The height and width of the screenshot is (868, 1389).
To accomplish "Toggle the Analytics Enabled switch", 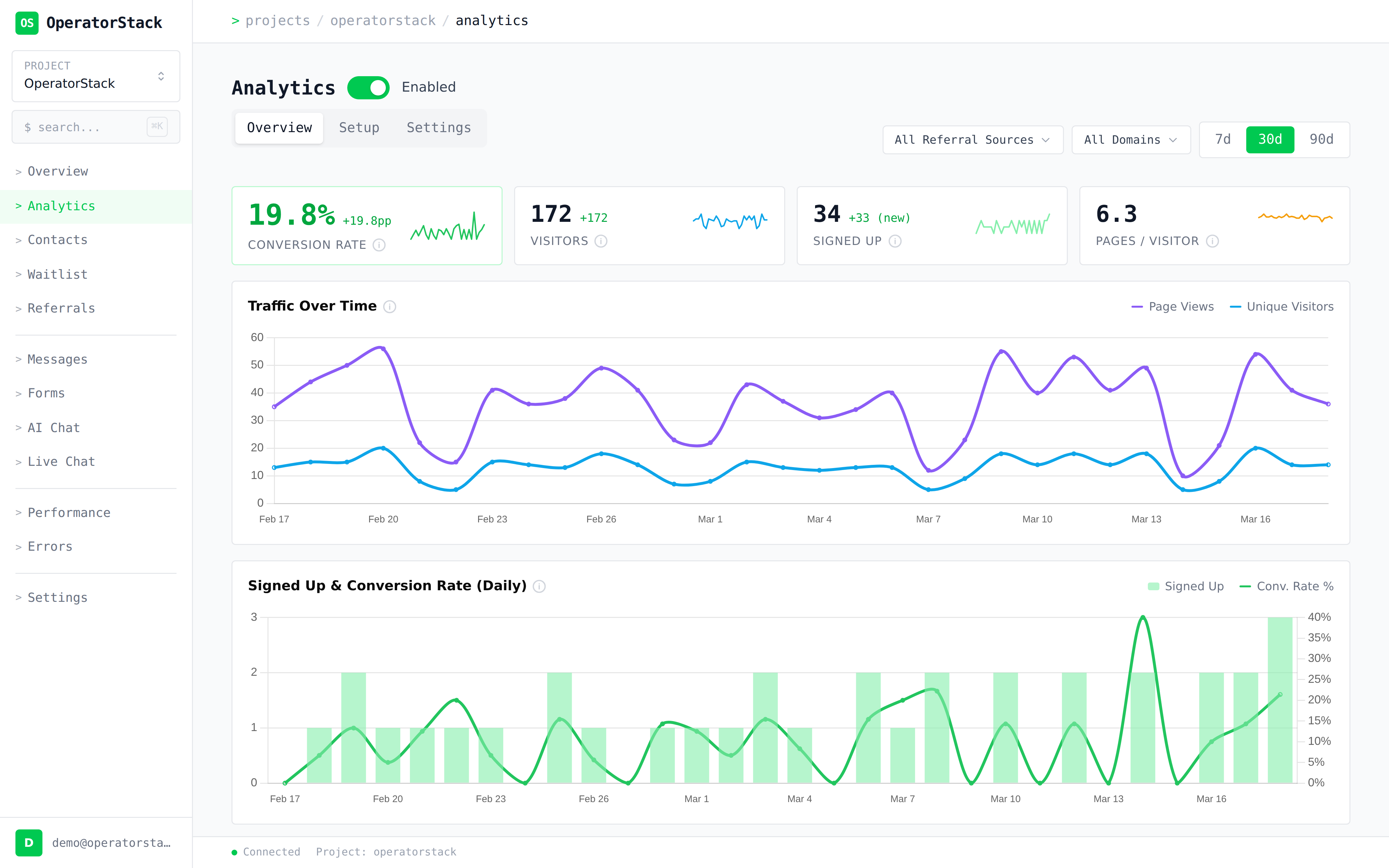I will click(368, 87).
